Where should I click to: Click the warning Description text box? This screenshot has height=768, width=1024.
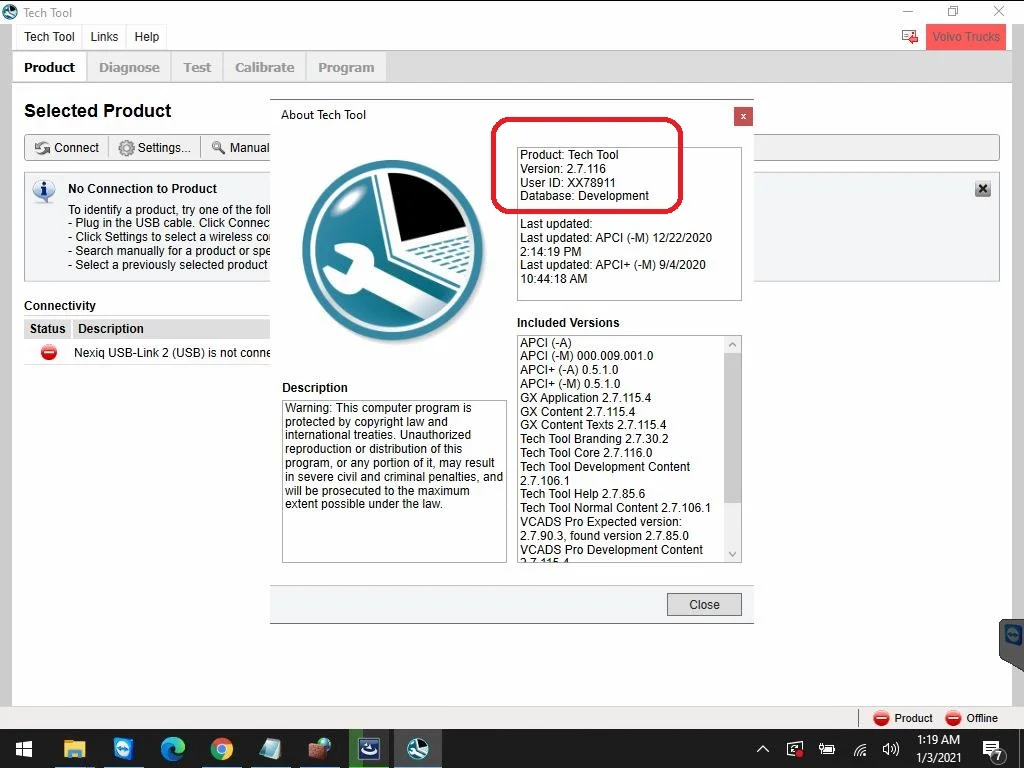(394, 481)
